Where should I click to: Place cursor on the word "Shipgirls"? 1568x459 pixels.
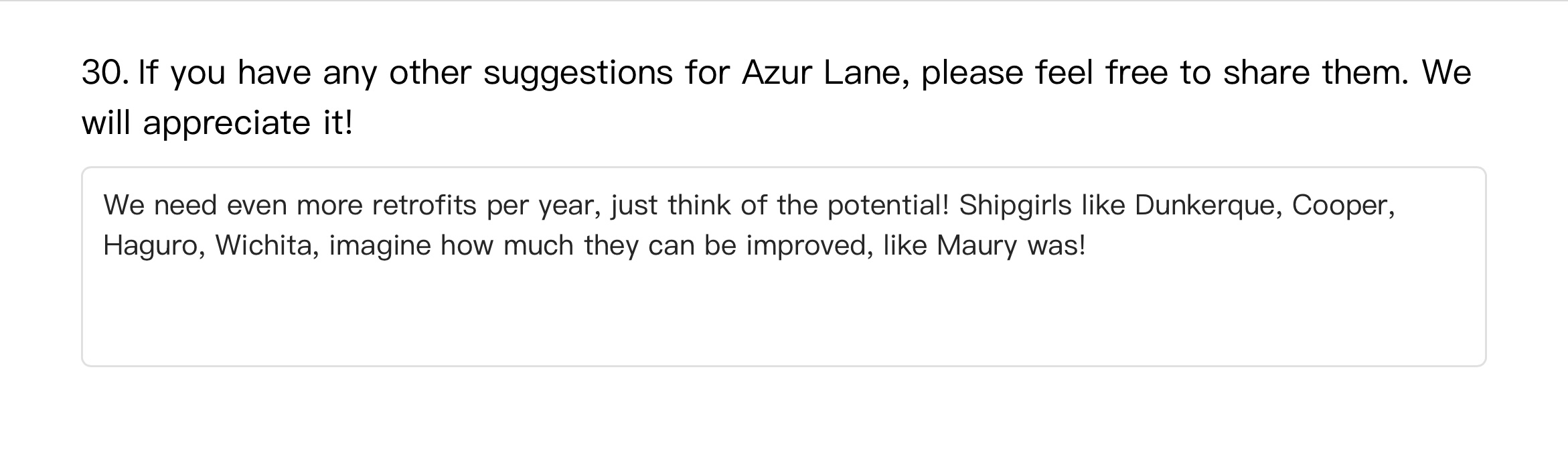point(1014,205)
